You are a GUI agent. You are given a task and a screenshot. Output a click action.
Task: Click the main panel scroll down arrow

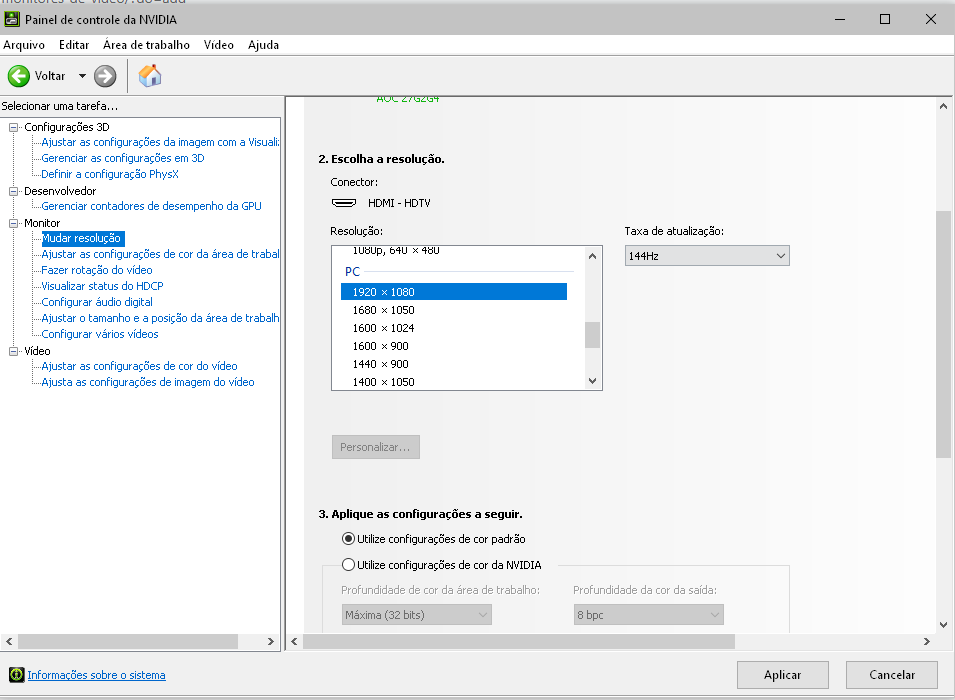tap(943, 624)
